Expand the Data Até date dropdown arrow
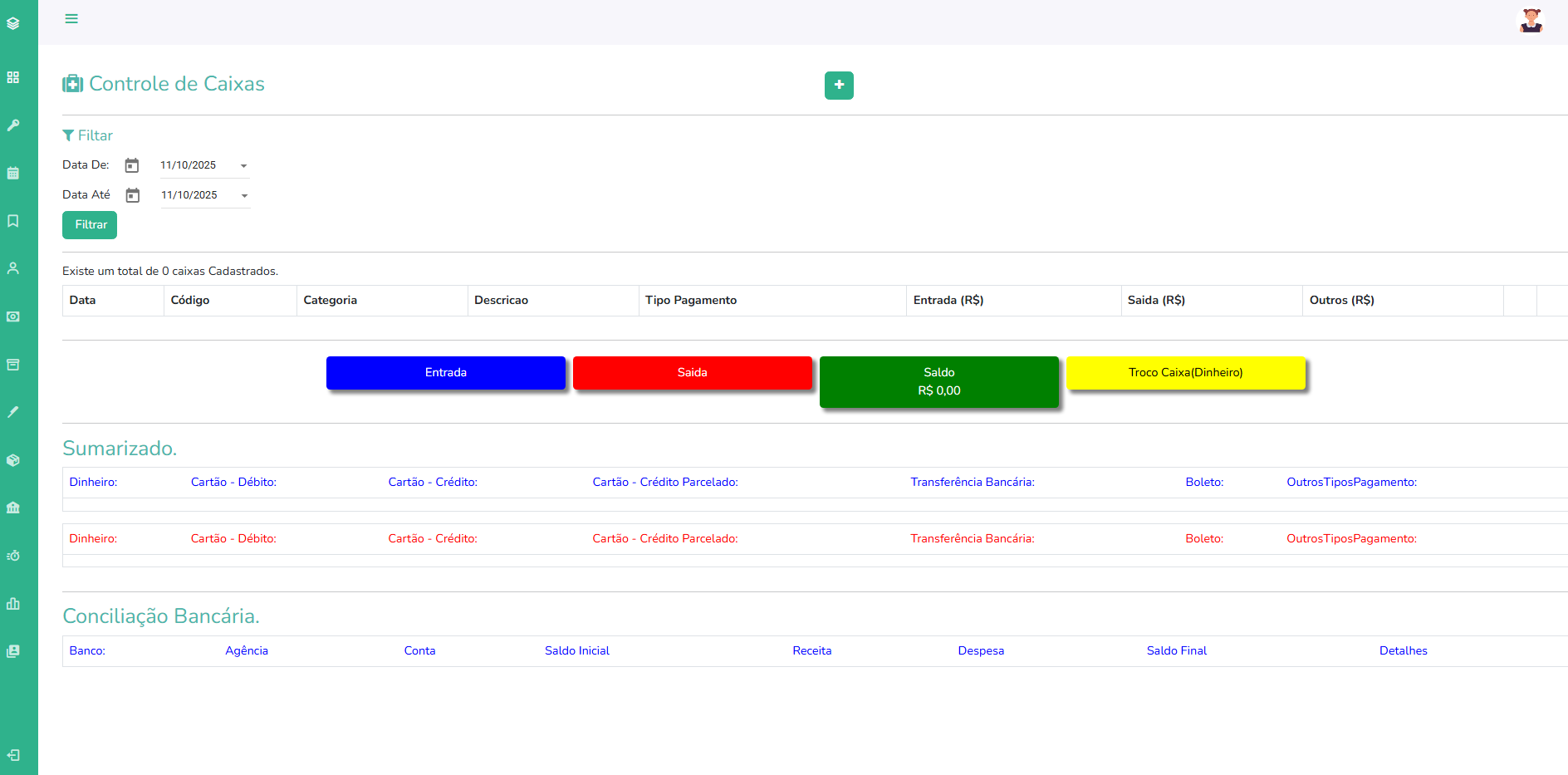The width and height of the screenshot is (1568, 775). 245,196
